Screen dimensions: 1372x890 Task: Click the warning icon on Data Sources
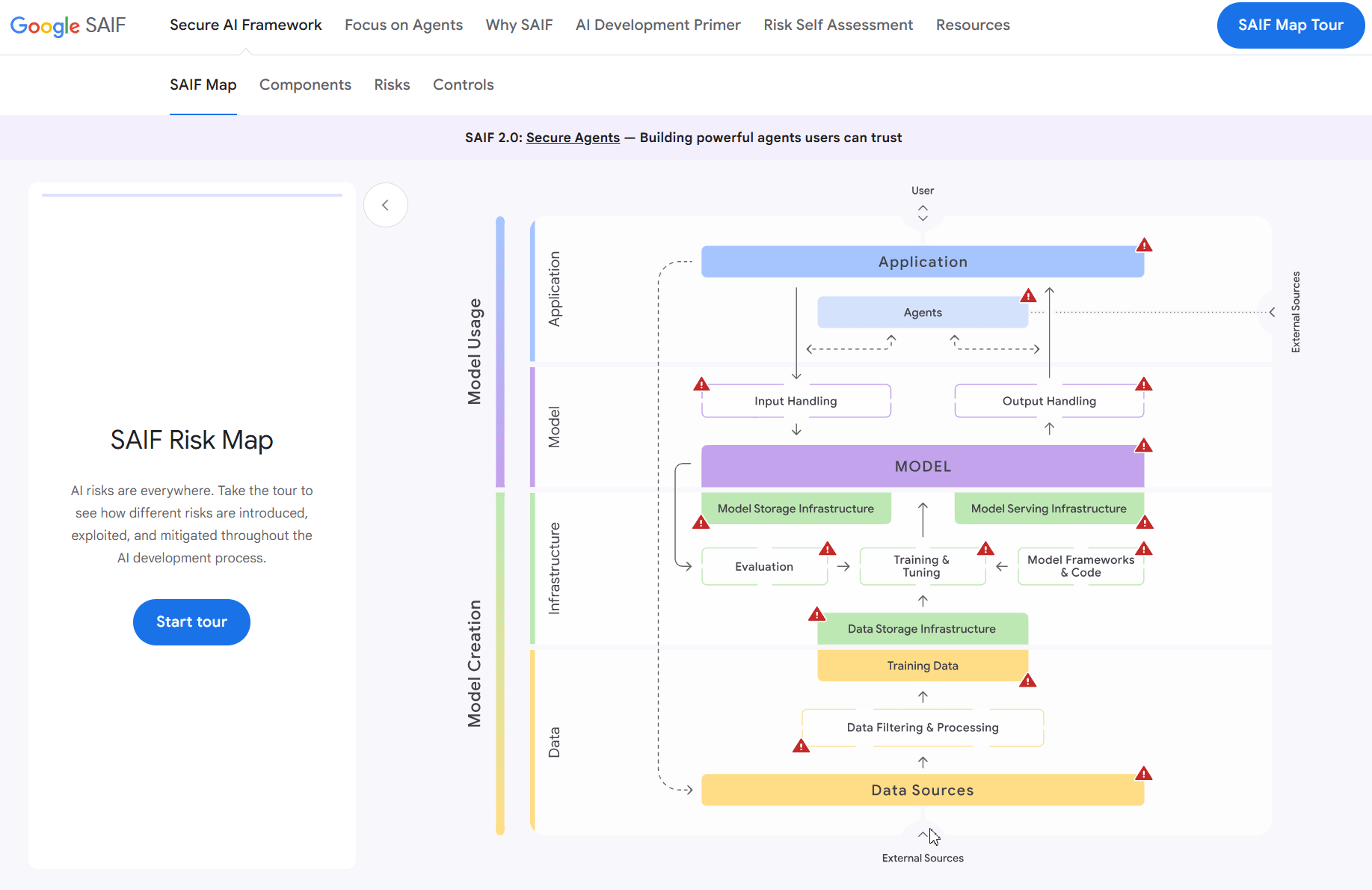click(x=1144, y=773)
